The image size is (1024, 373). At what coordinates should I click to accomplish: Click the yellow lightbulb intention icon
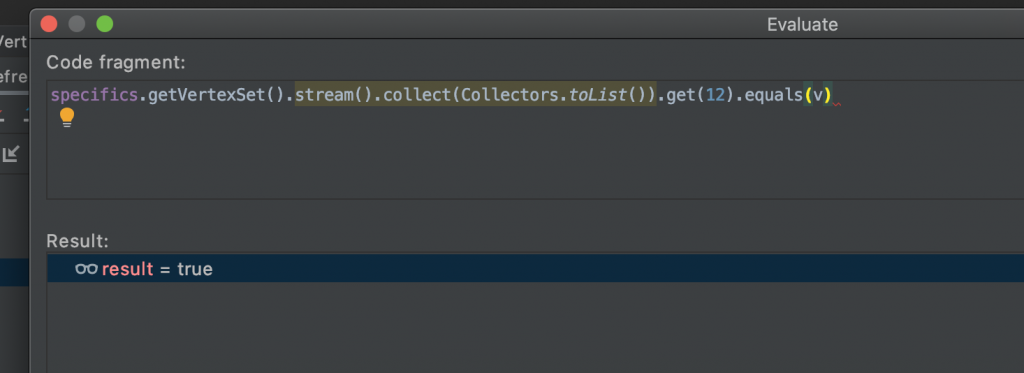(67, 118)
